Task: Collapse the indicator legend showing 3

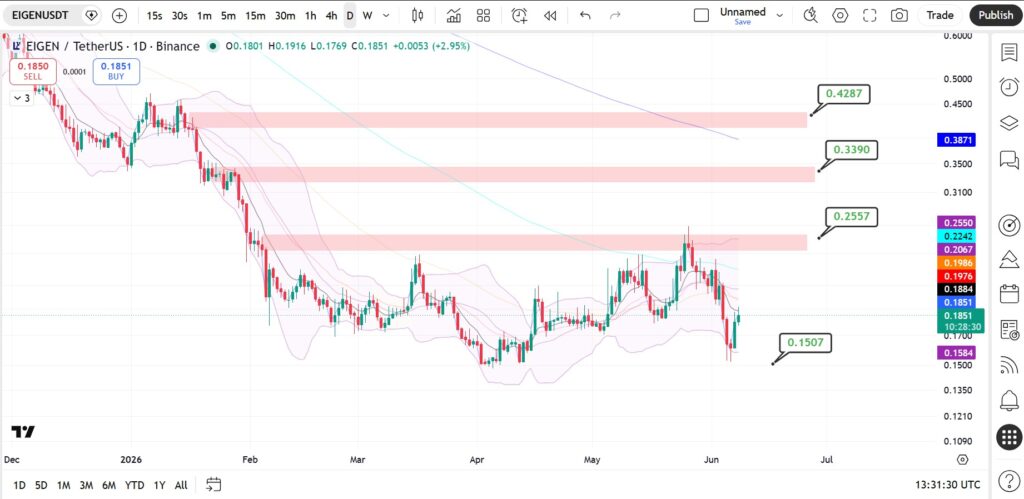Action: click(21, 99)
